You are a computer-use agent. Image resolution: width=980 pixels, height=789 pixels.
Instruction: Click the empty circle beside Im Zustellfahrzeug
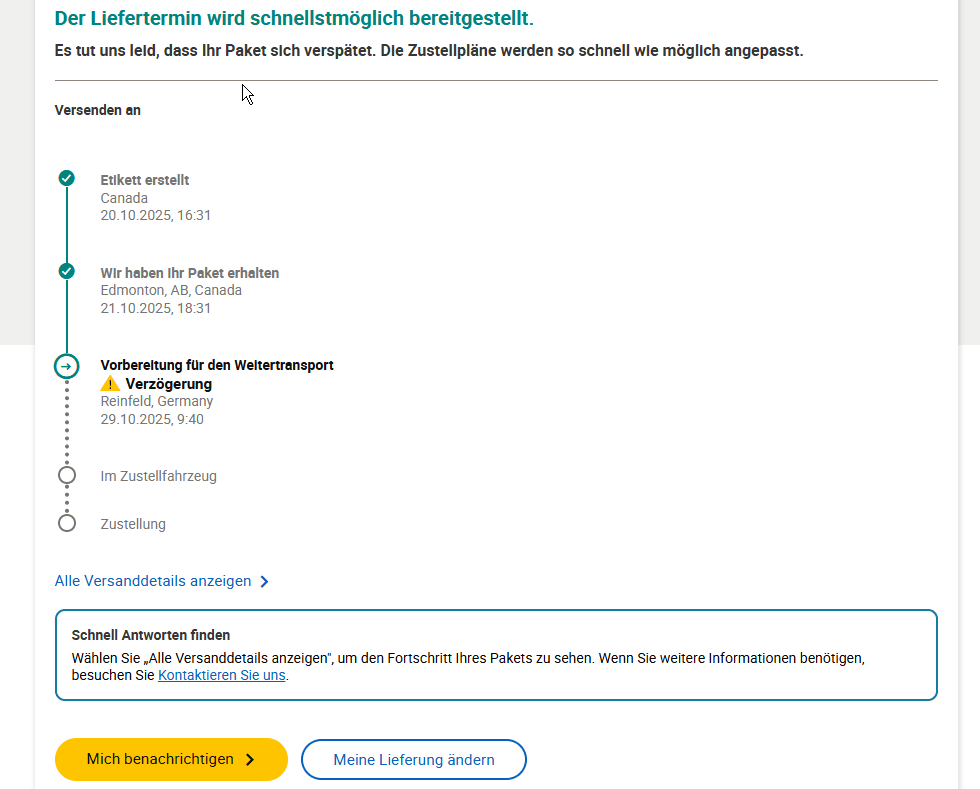[66, 476]
